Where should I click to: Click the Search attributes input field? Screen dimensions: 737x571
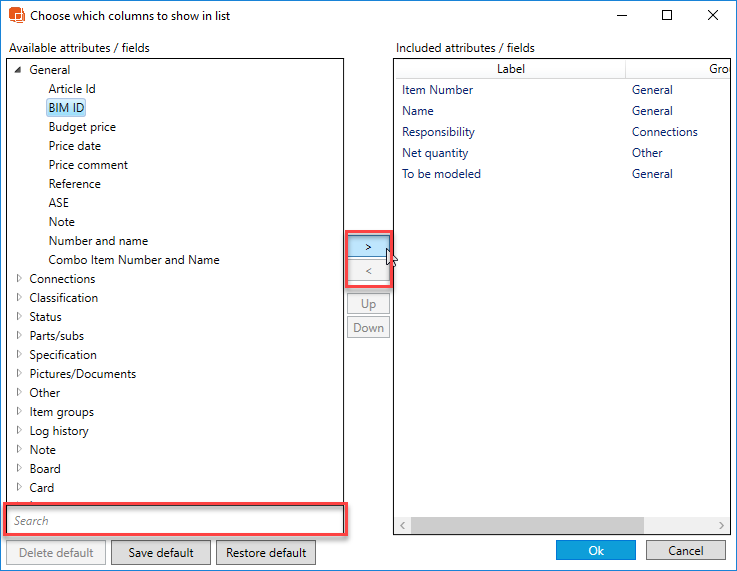click(175, 520)
